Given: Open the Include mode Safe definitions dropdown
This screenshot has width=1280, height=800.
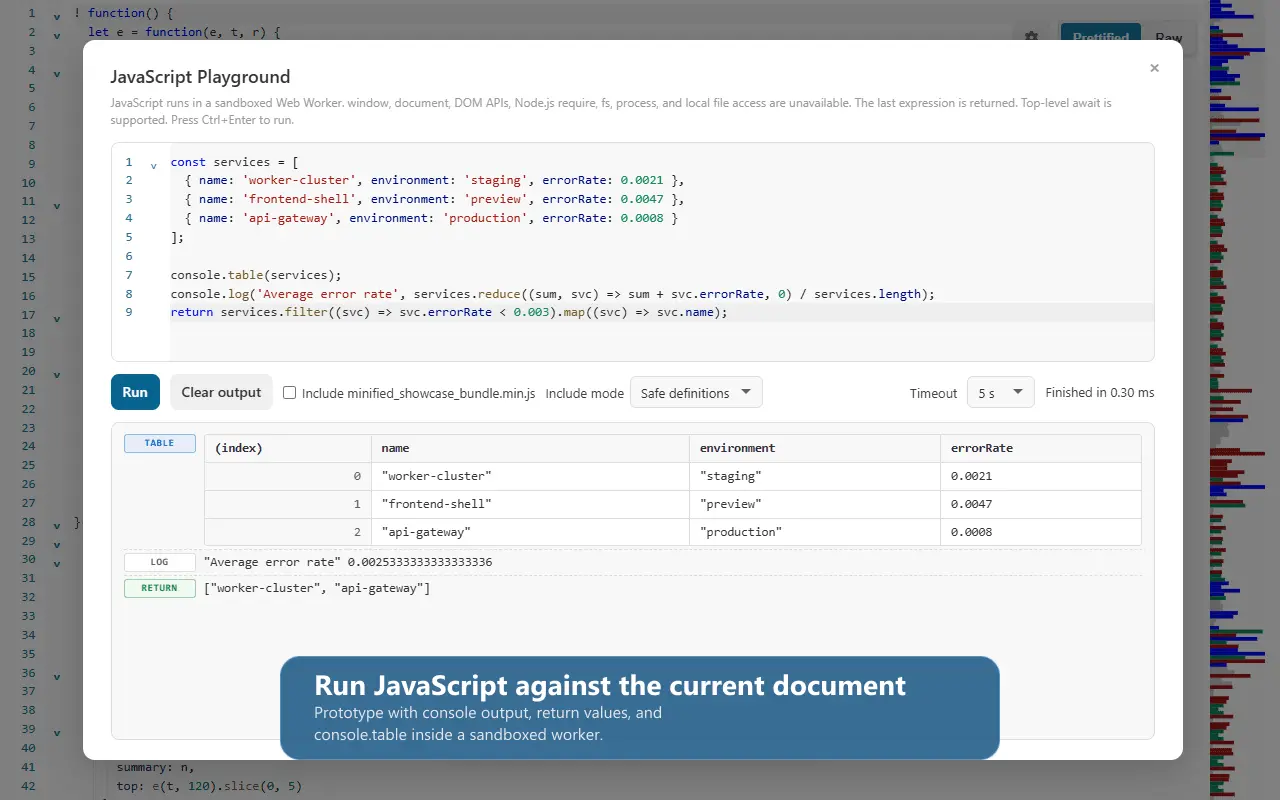Looking at the screenshot, I should coord(696,393).
